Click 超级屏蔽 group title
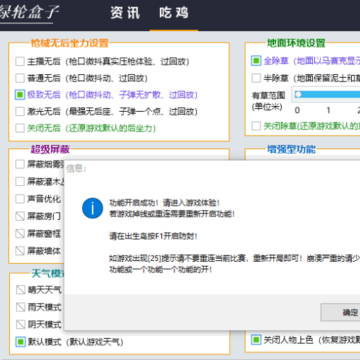Image resolution: width=360 pixels, height=360 pixels. [50, 149]
